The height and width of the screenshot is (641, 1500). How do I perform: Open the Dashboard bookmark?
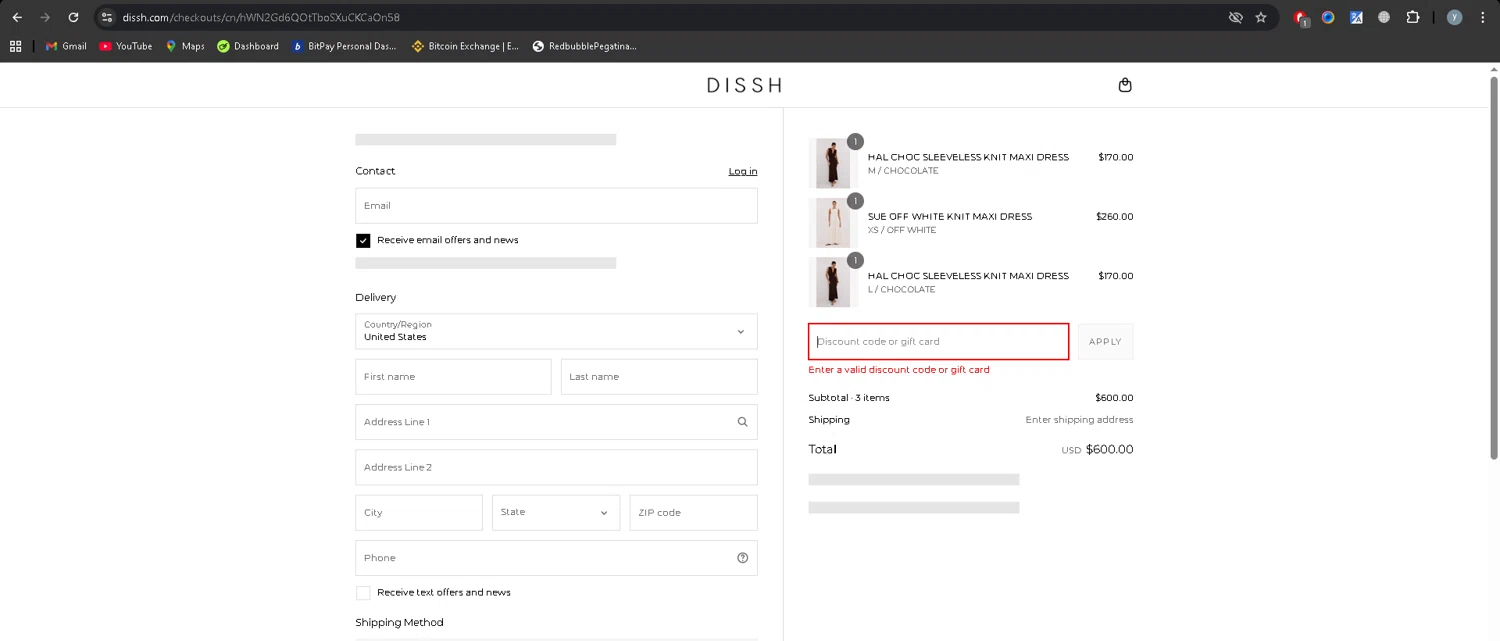tap(248, 46)
